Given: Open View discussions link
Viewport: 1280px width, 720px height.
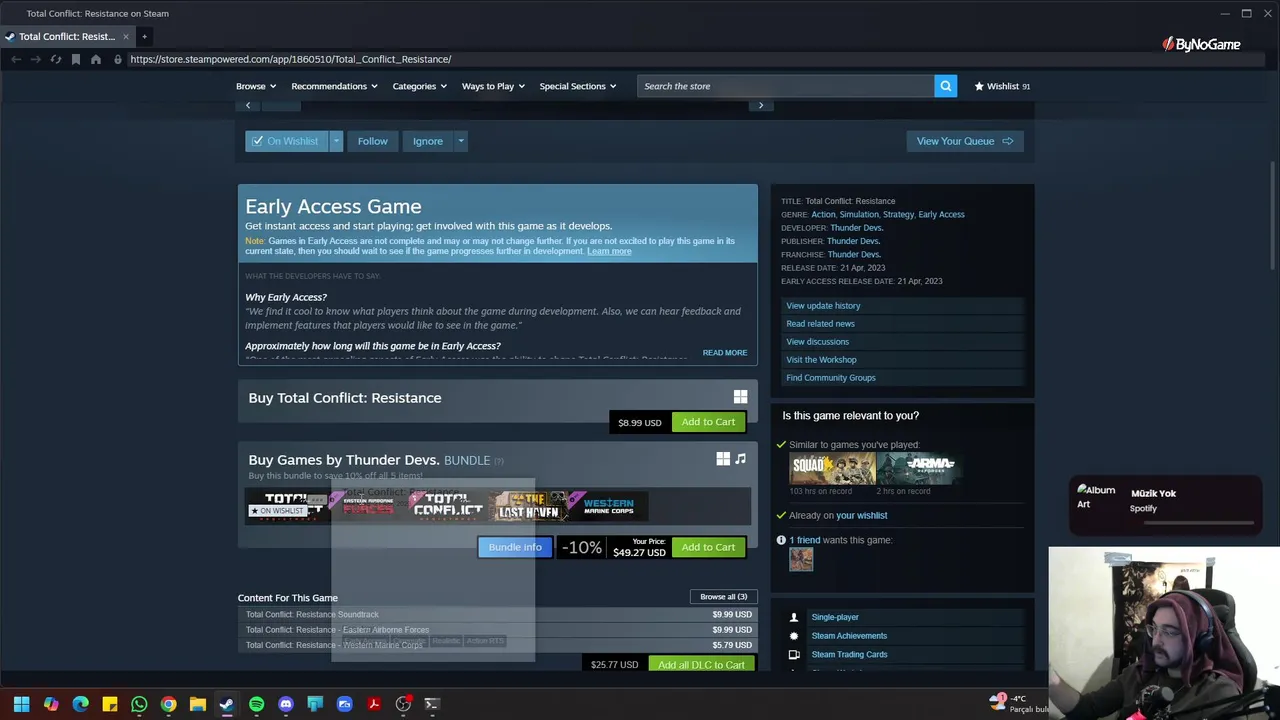Looking at the screenshot, I should (817, 342).
